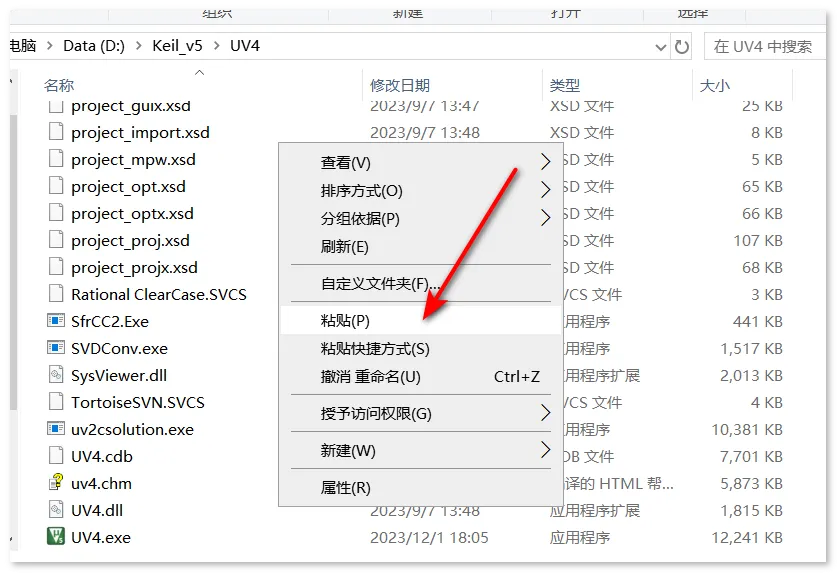This screenshot has height=573, width=837.
Task: Expand the 新建(W) submenu arrow
Action: (545, 450)
